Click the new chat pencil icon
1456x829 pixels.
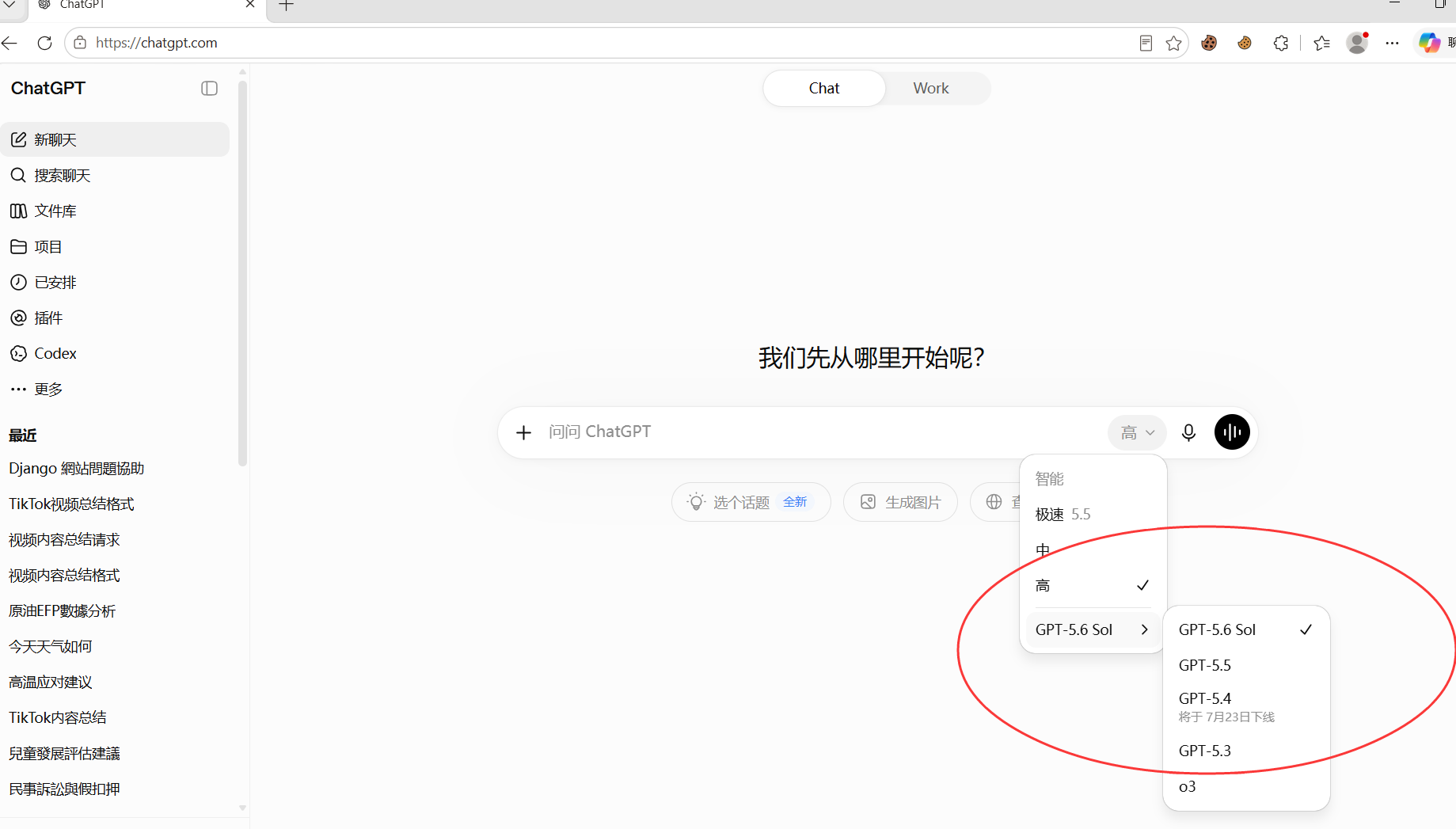point(18,139)
